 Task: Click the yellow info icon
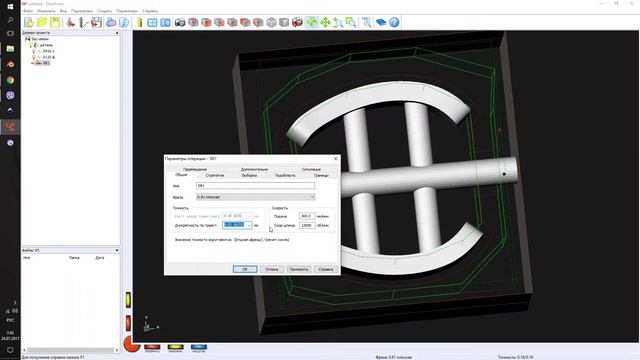pos(140,22)
